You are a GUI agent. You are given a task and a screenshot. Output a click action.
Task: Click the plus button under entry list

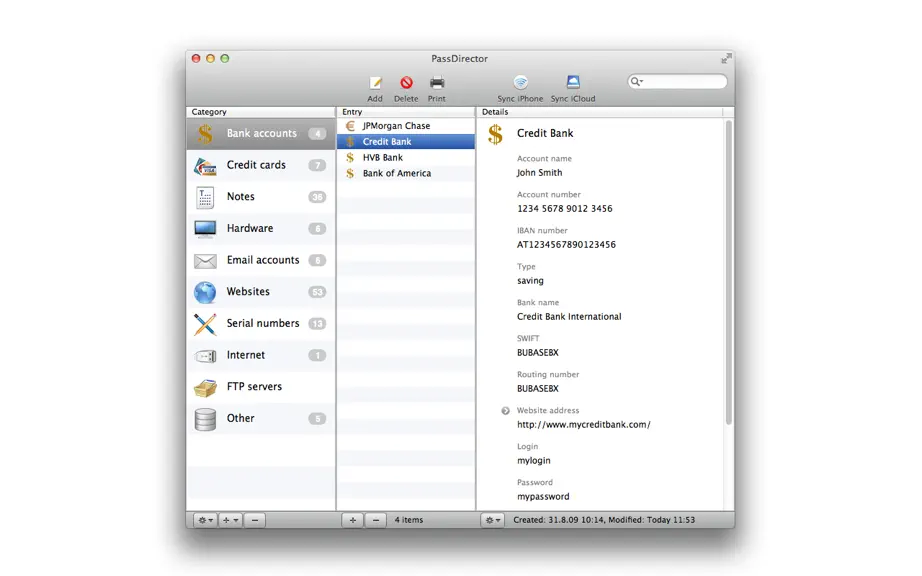353,520
